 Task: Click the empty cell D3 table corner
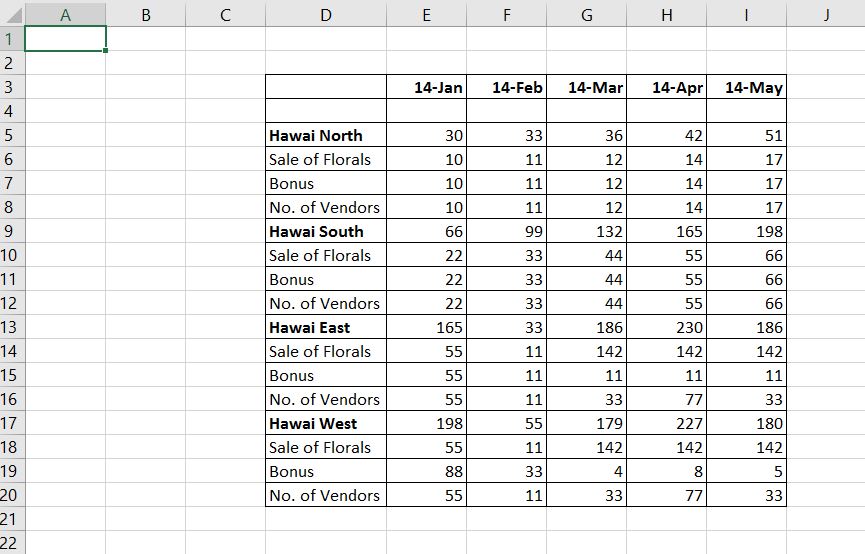326,87
